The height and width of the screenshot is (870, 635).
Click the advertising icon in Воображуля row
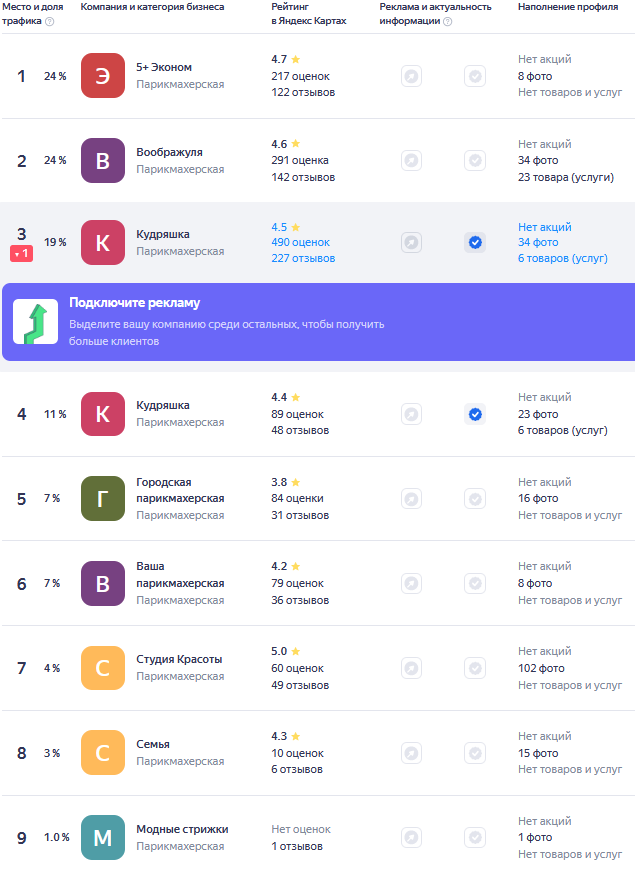point(411,160)
